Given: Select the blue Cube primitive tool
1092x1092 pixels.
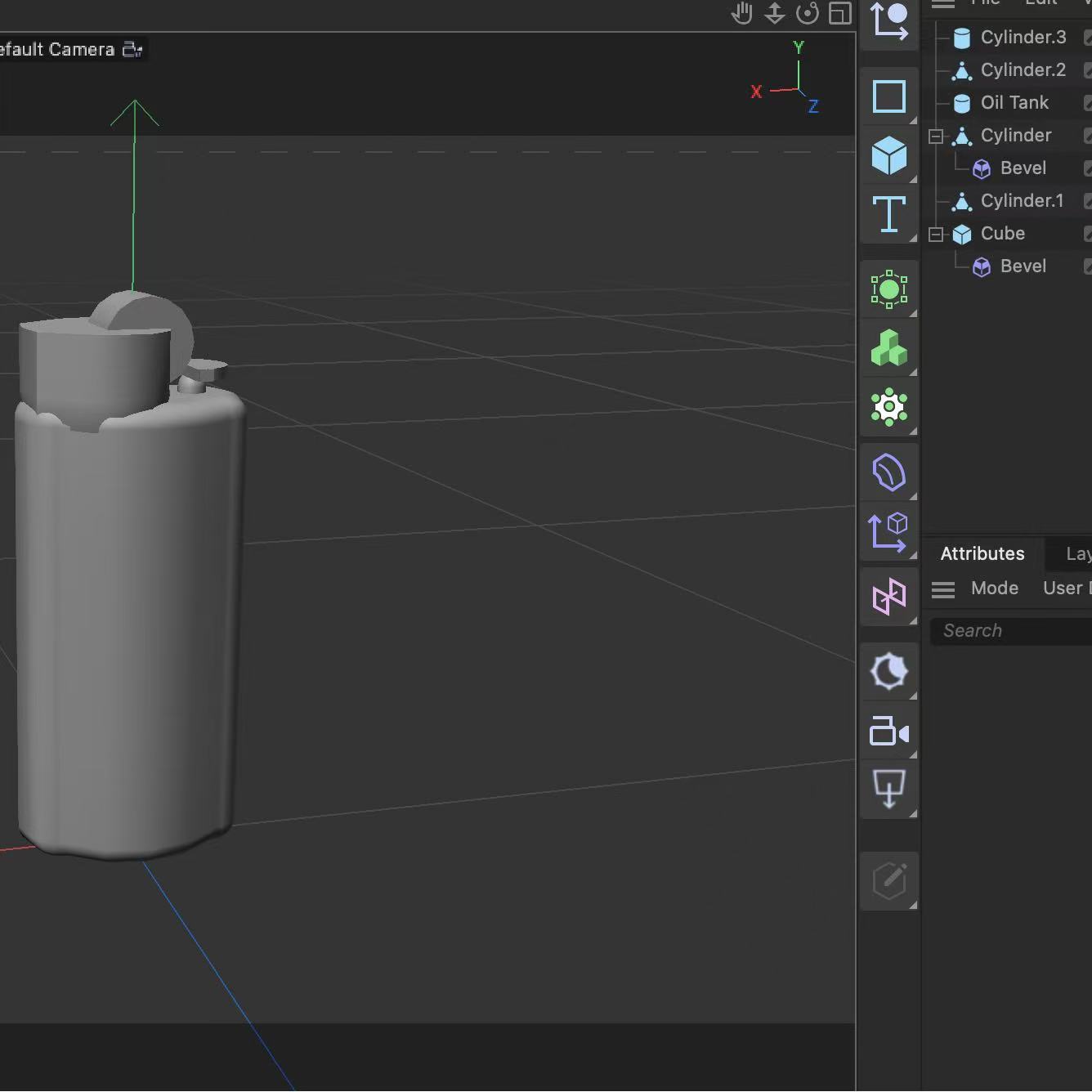Looking at the screenshot, I should pyautogui.click(x=889, y=155).
